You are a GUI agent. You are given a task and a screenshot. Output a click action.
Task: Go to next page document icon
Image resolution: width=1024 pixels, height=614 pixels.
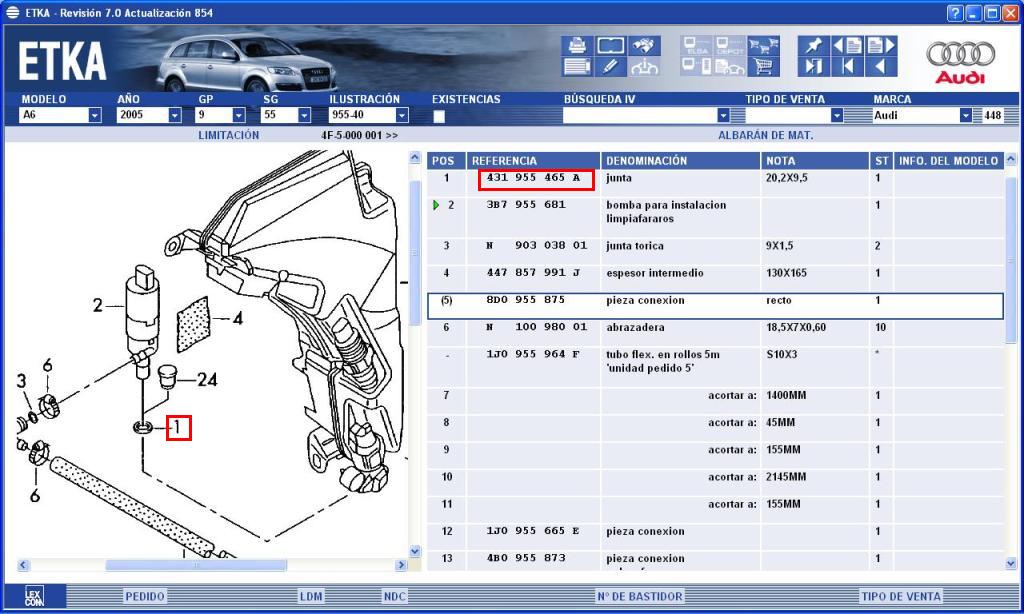pyautogui.click(x=881, y=45)
